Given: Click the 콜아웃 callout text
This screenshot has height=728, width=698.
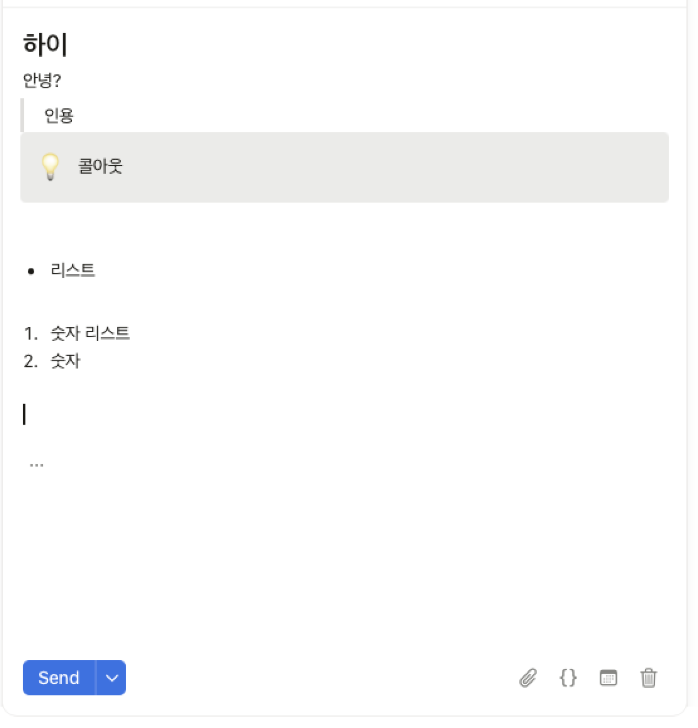Looking at the screenshot, I should pos(100,166).
